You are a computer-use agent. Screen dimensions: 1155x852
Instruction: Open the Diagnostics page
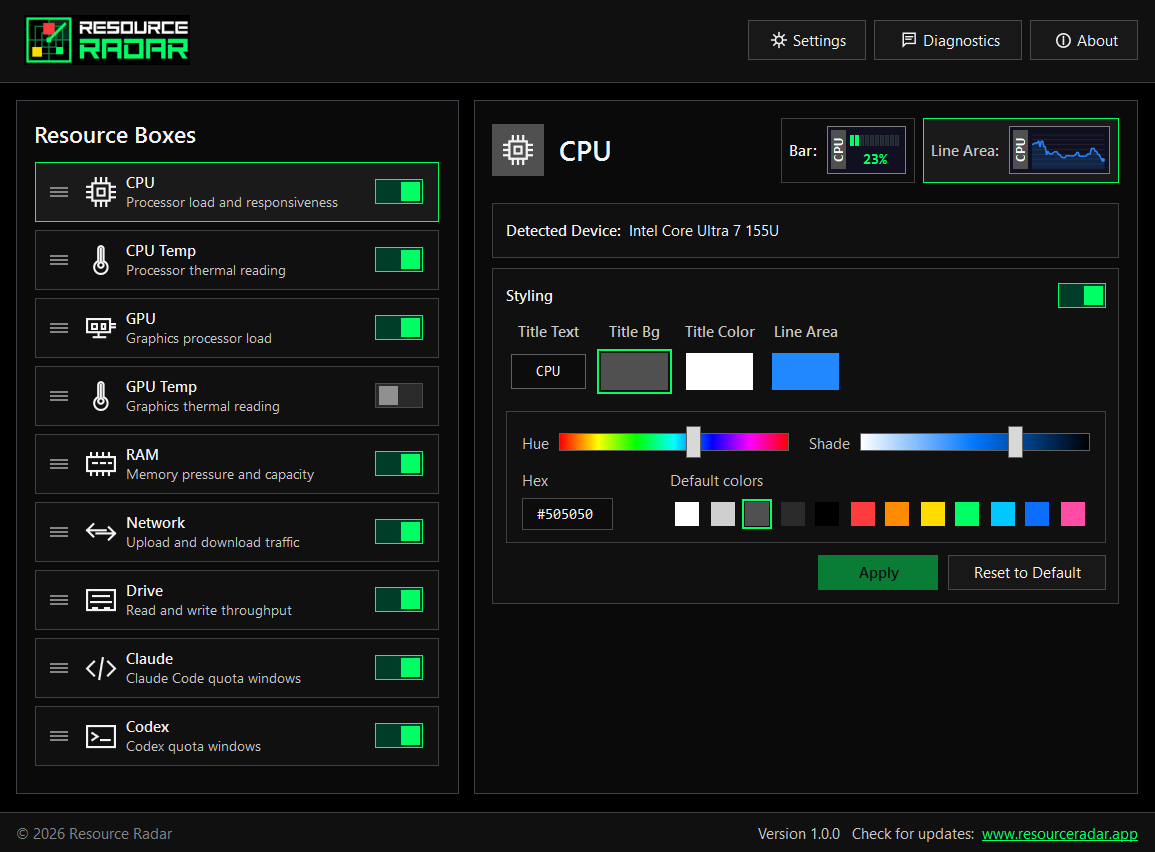point(947,41)
